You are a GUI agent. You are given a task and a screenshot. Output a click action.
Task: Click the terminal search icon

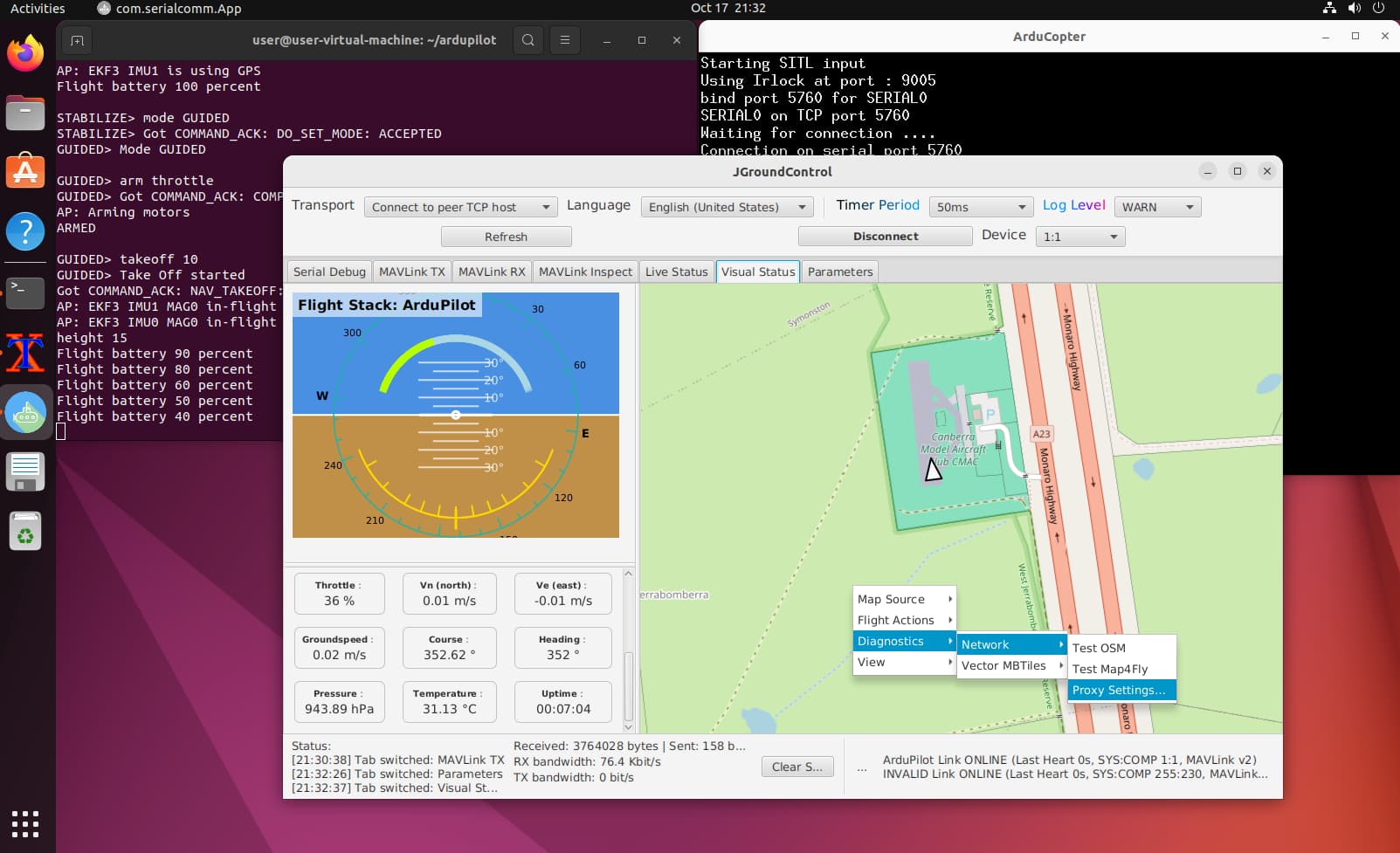click(528, 40)
